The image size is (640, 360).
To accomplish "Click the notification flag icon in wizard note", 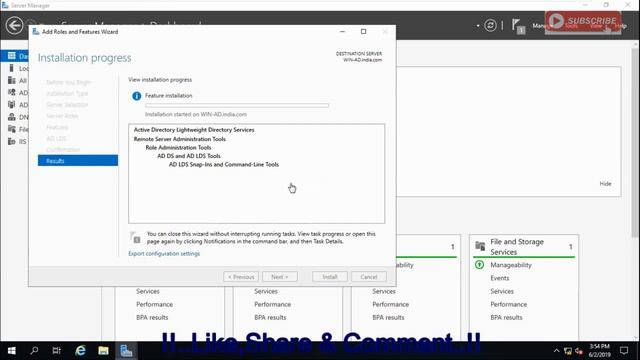I will (x=135, y=238).
